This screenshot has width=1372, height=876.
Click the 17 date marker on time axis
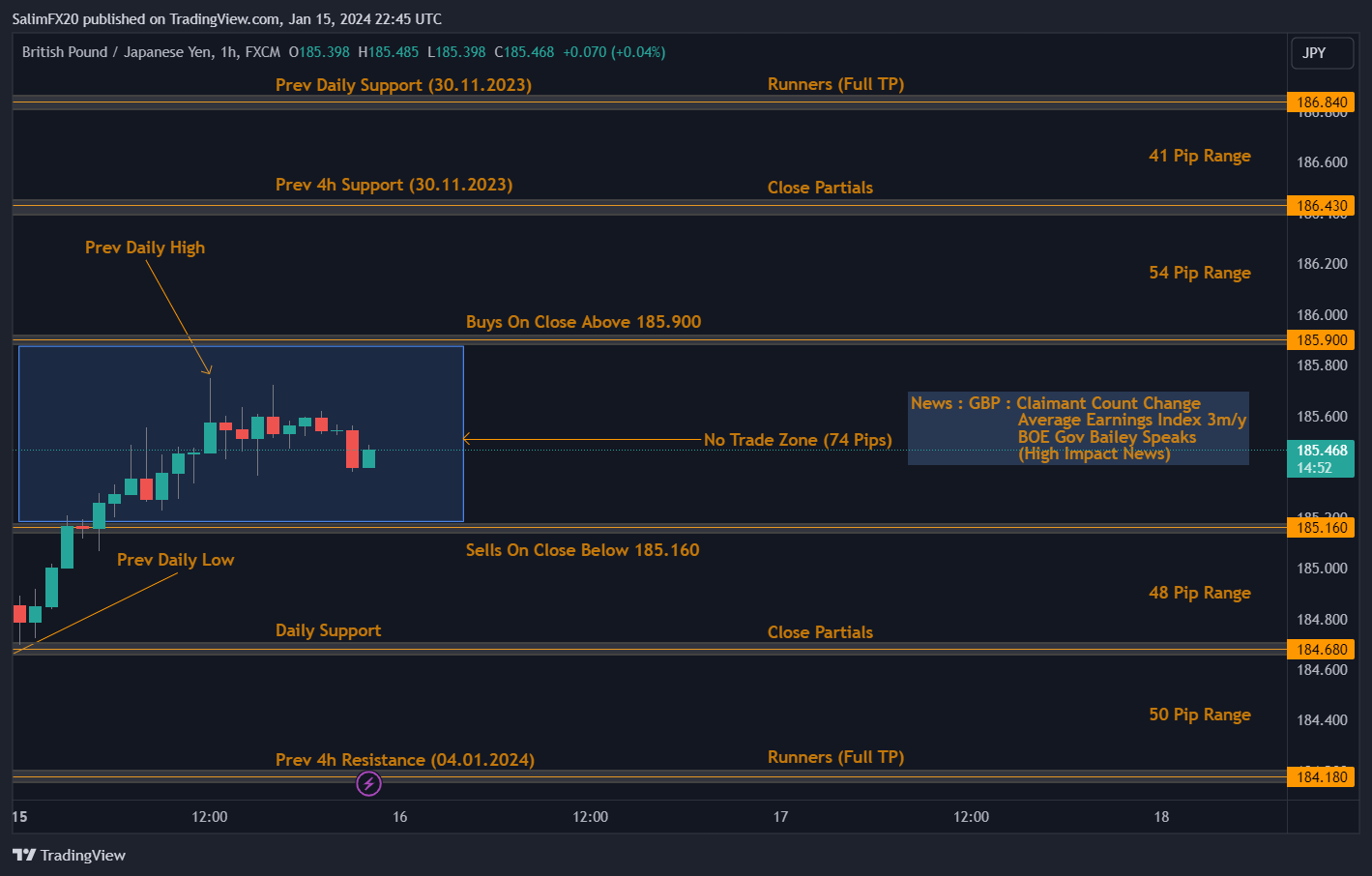pyautogui.click(x=780, y=817)
